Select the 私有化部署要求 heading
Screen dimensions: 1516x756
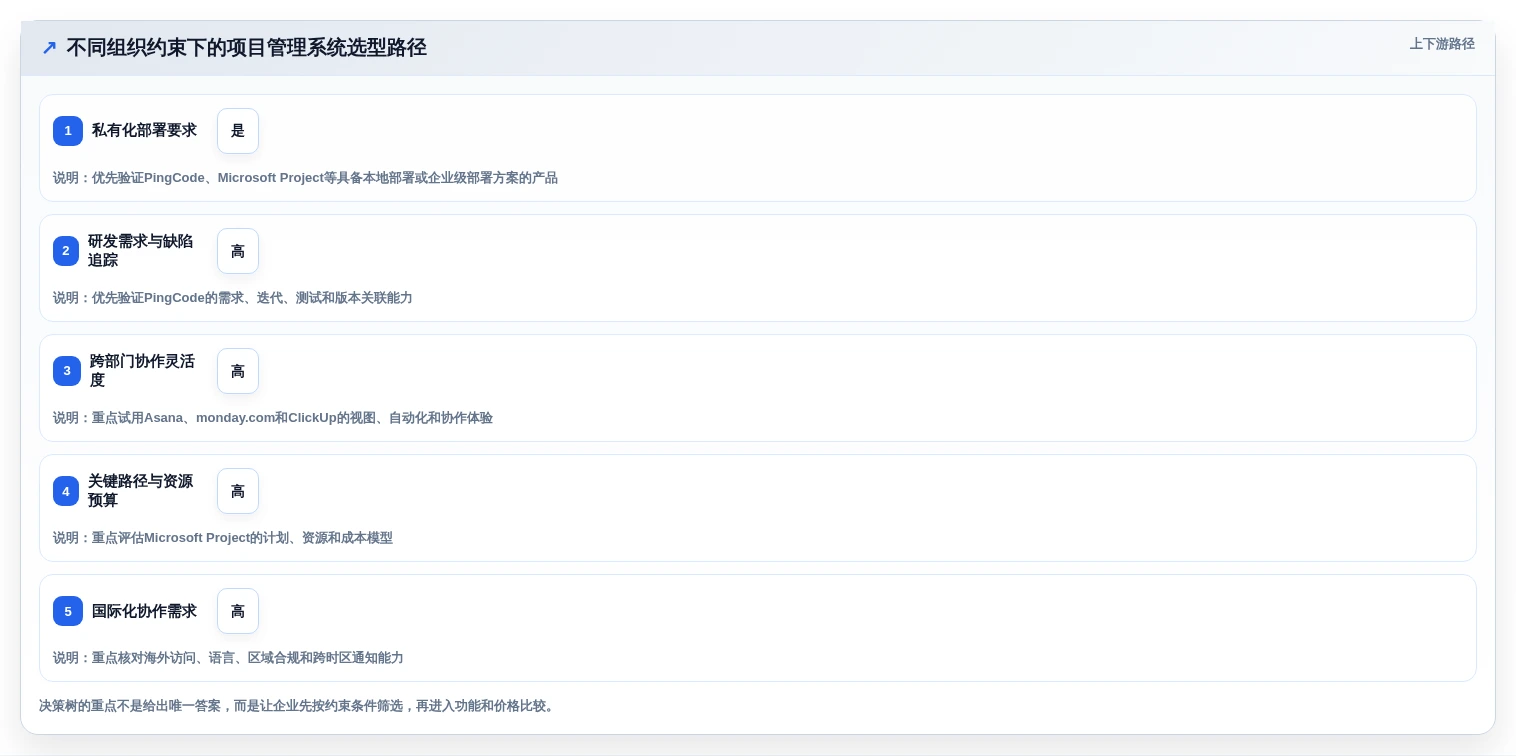[144, 131]
